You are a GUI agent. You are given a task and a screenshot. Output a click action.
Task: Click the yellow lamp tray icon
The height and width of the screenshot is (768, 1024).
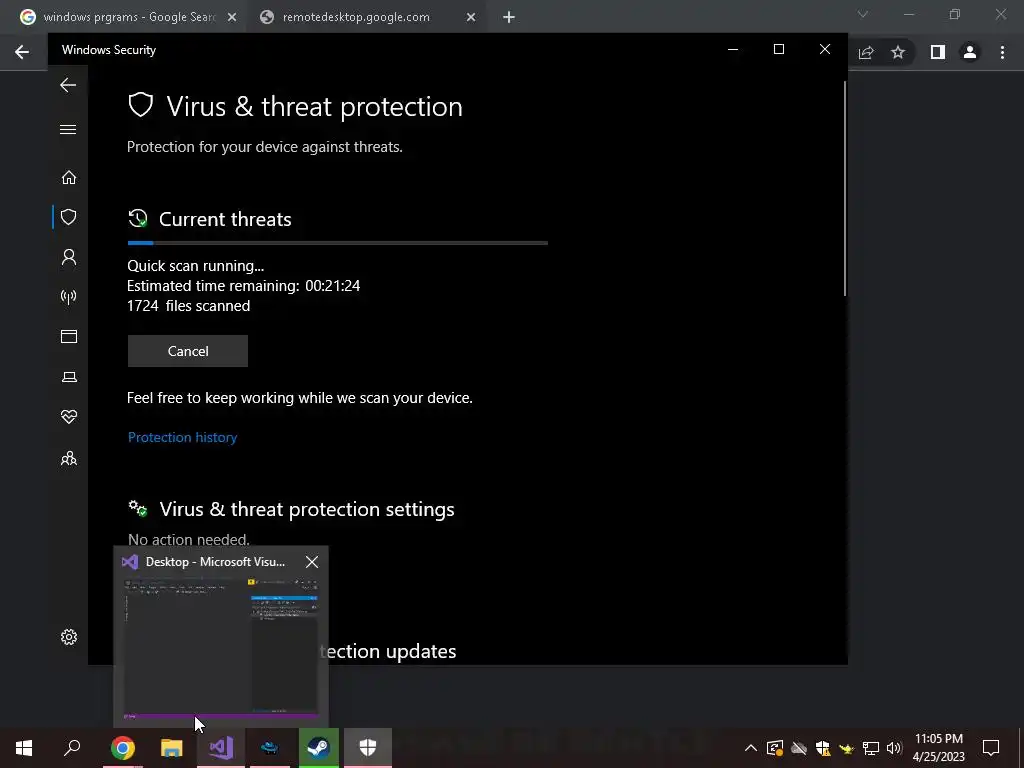click(x=846, y=748)
